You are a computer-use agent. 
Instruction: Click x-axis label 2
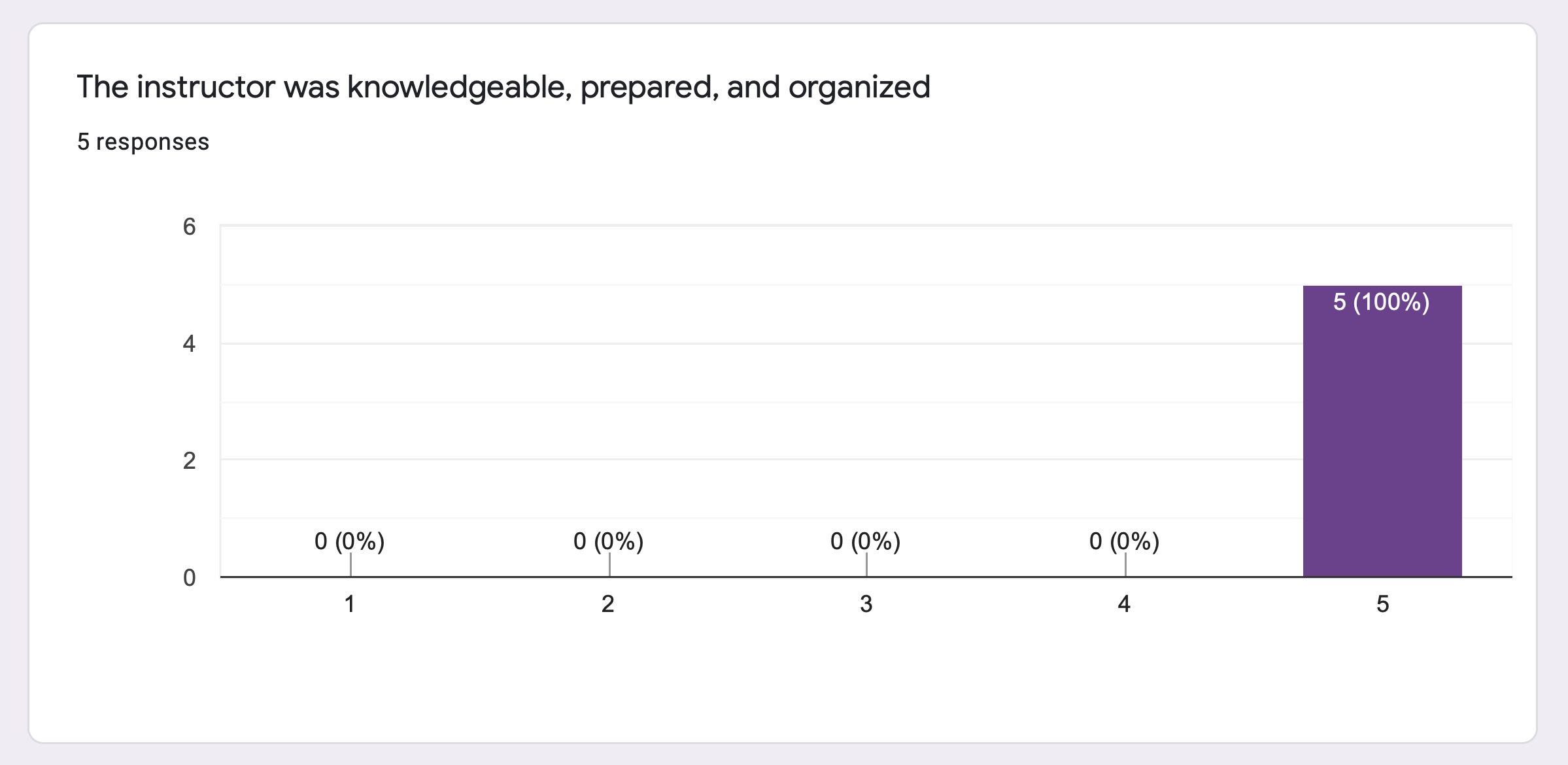(x=608, y=604)
